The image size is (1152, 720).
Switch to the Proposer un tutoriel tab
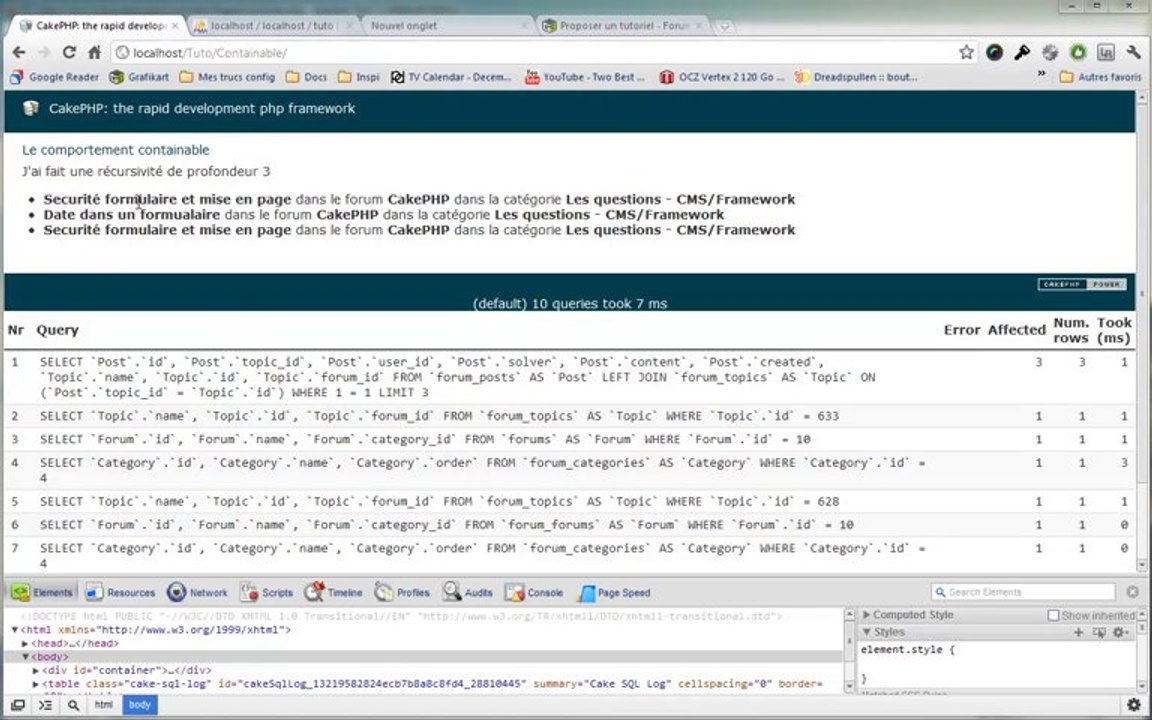point(622,25)
